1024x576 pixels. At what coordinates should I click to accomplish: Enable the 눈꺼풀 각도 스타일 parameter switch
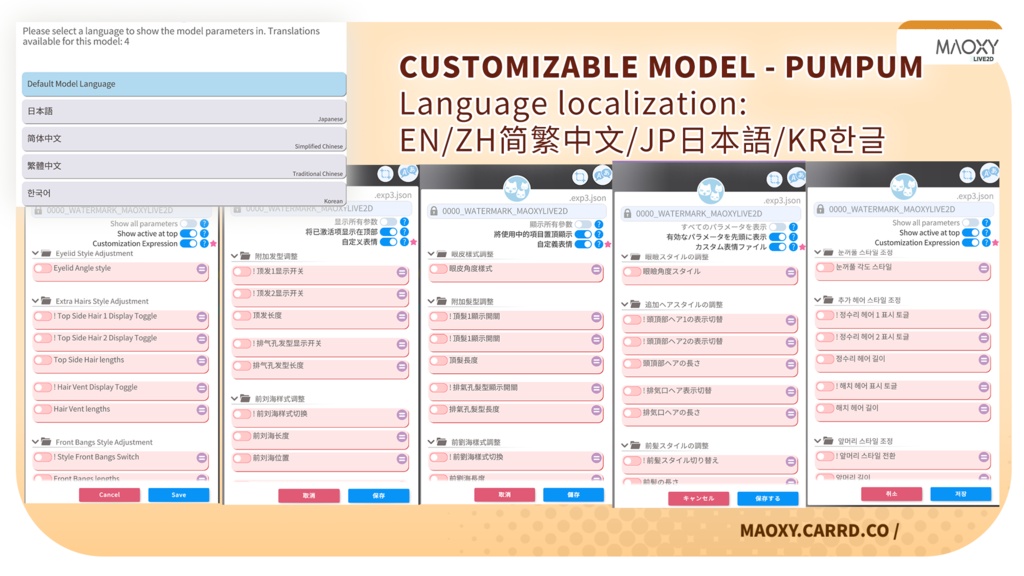click(825, 268)
